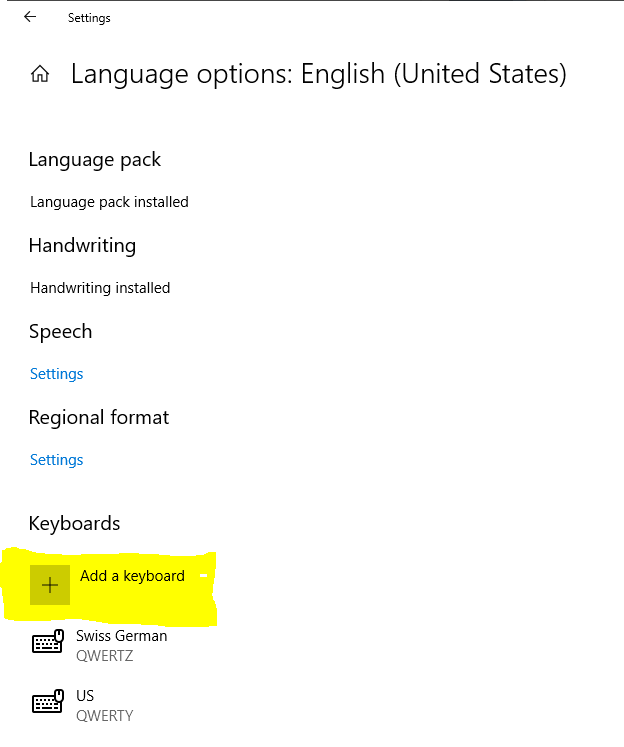624x747 pixels.
Task: Click the 'Add a keyboard' label
Action: 132,576
